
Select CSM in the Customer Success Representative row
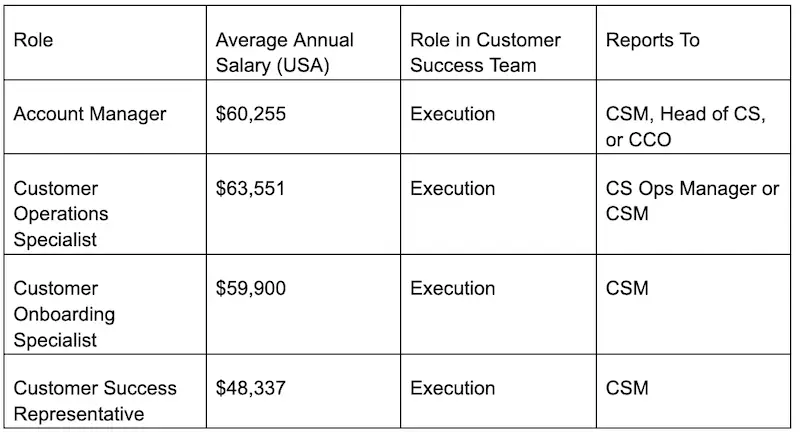click(x=627, y=388)
